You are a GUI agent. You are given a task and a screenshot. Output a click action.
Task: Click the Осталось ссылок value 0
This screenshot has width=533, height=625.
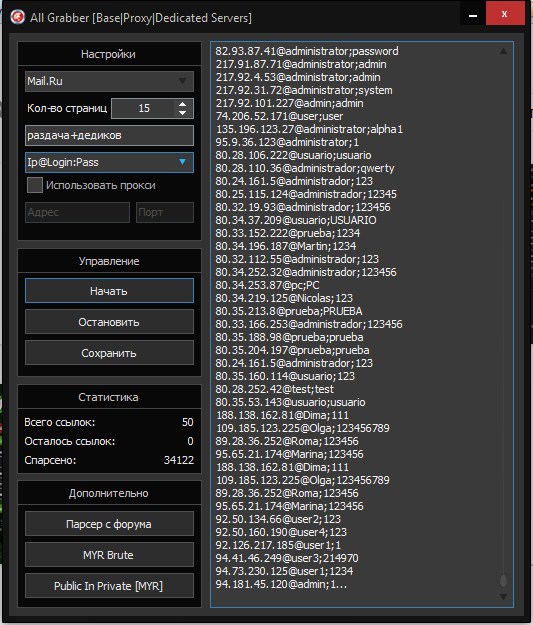pyautogui.click(x=190, y=441)
